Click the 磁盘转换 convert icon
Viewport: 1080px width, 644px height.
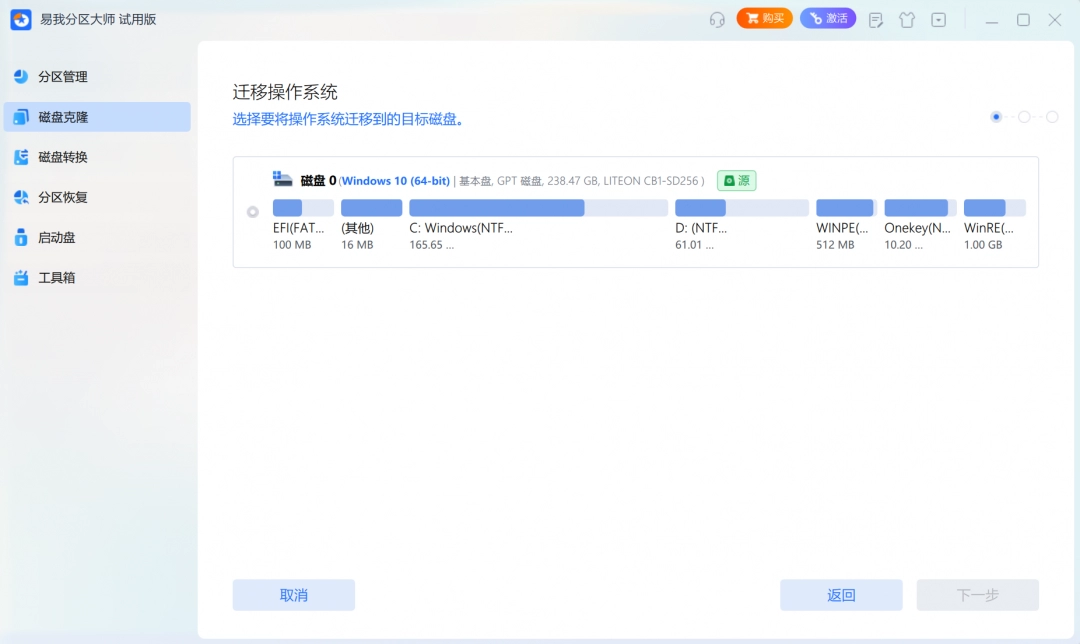click(21, 157)
